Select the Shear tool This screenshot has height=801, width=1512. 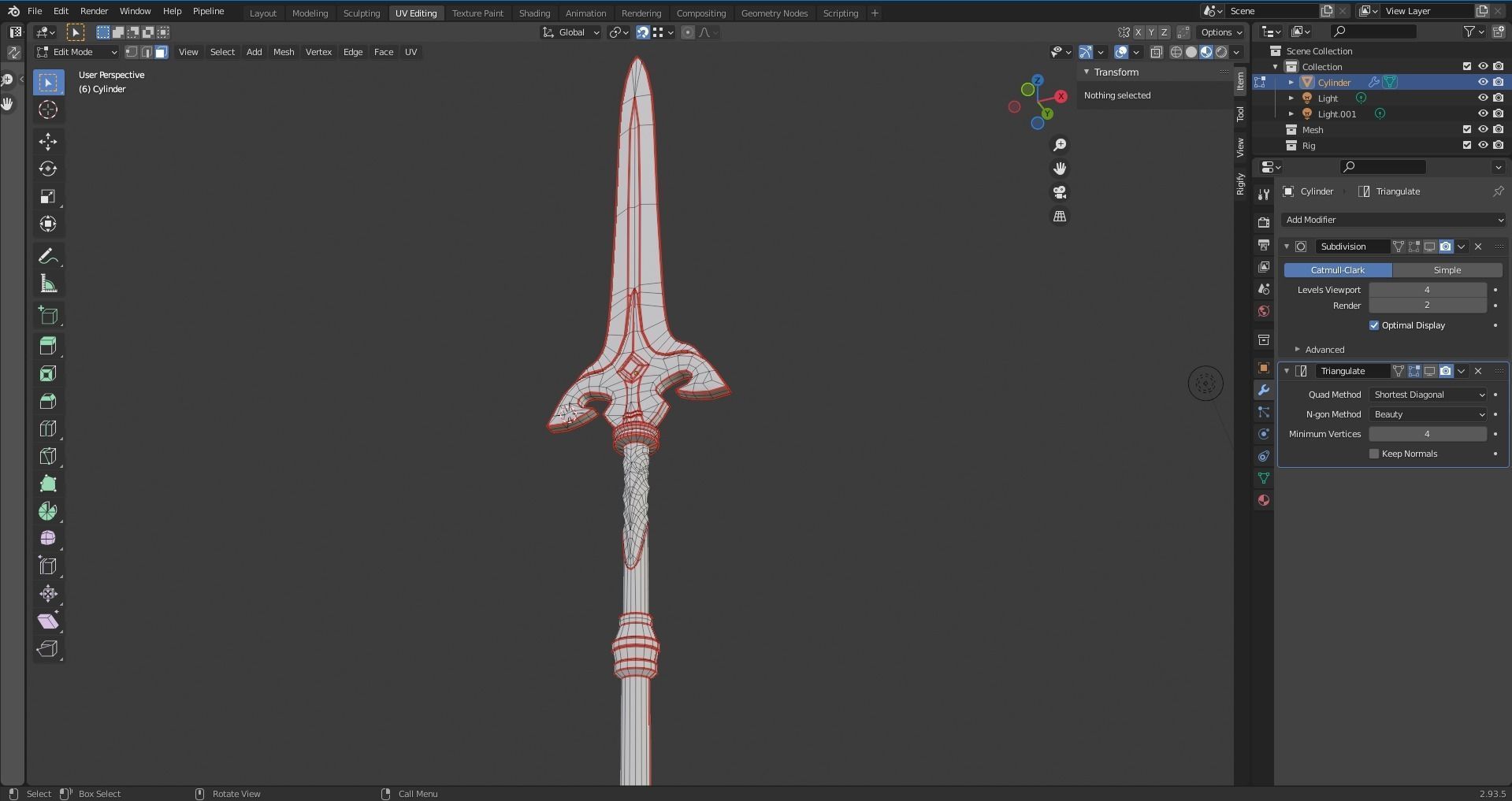tap(48, 621)
